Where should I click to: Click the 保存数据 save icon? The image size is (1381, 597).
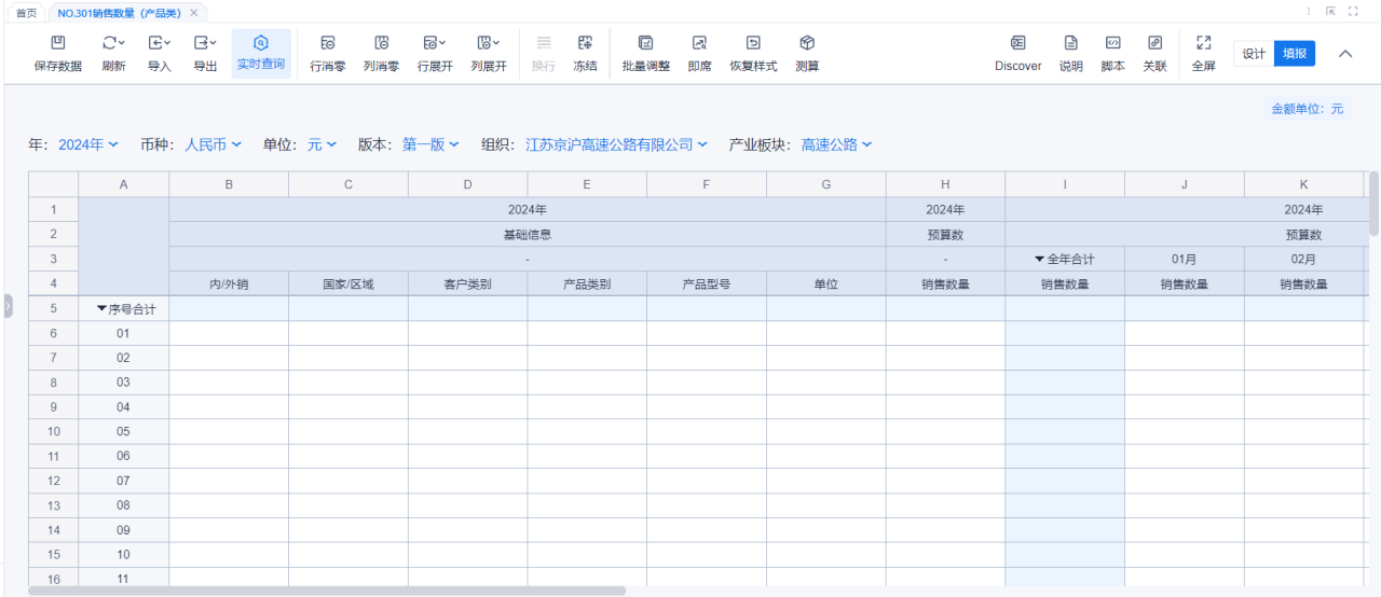coord(58,43)
